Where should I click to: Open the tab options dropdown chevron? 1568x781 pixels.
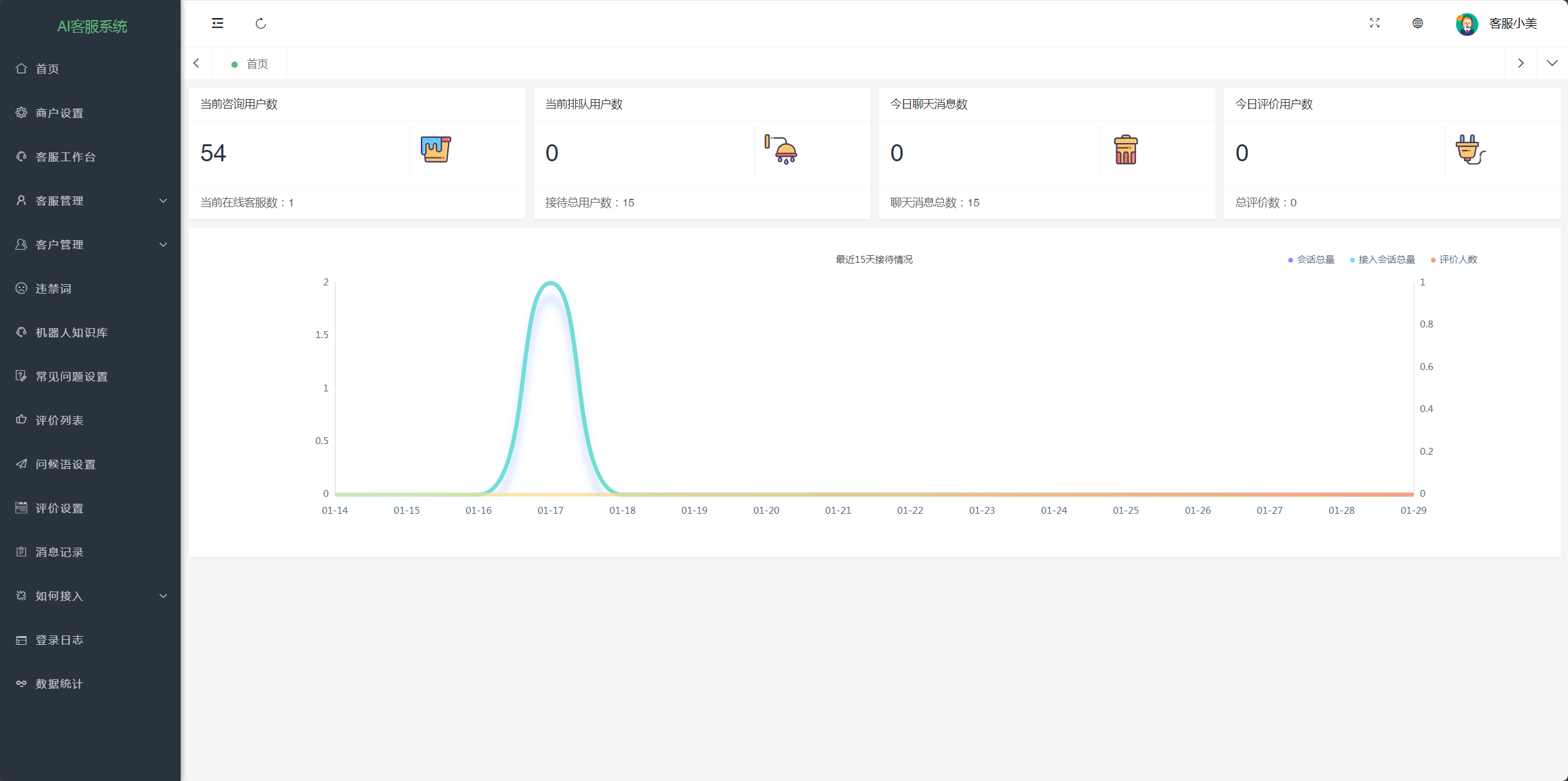tap(1552, 63)
